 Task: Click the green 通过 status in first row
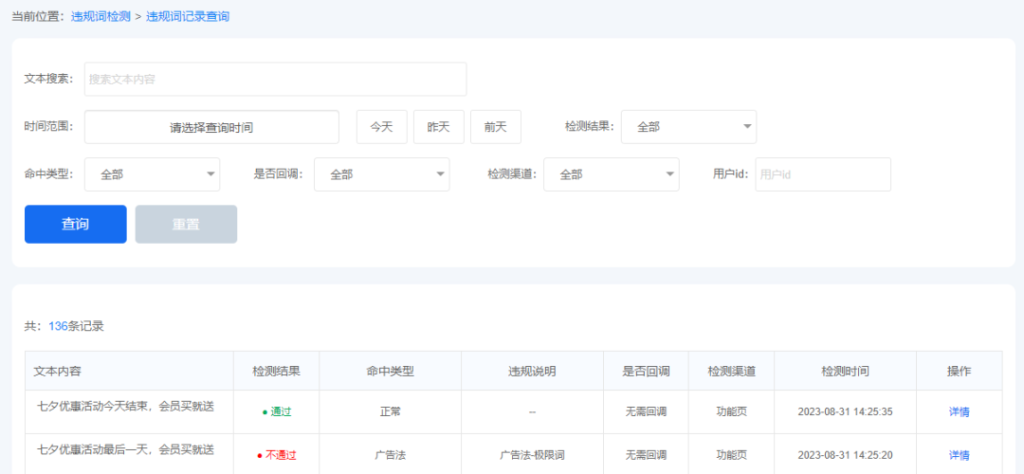pos(279,411)
